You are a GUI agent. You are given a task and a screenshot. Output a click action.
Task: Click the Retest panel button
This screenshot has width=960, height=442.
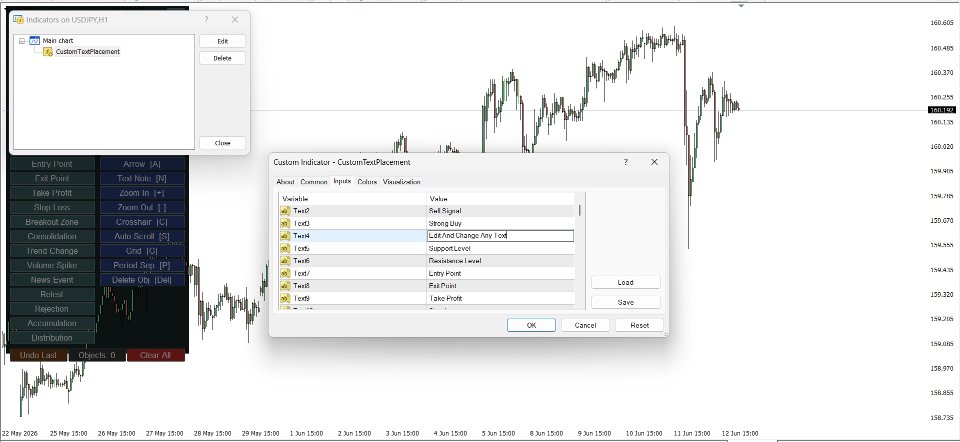[x=52, y=294]
